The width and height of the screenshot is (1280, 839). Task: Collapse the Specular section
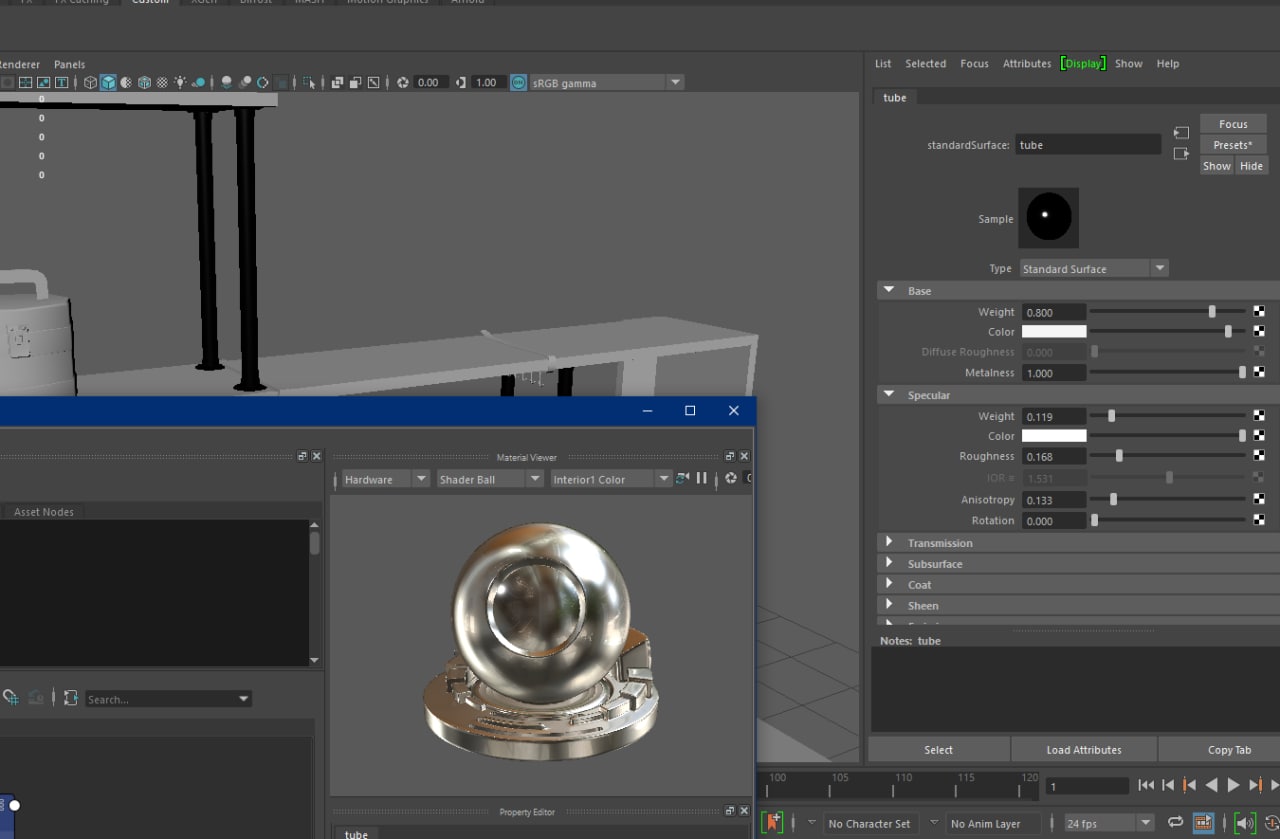click(x=889, y=395)
